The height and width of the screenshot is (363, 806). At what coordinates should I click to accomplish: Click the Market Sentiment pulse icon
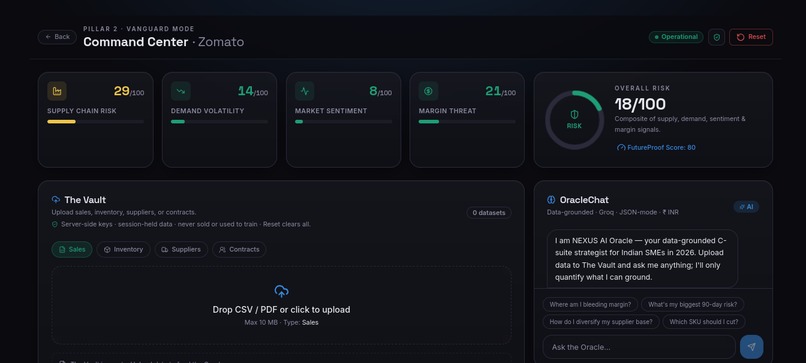(305, 91)
